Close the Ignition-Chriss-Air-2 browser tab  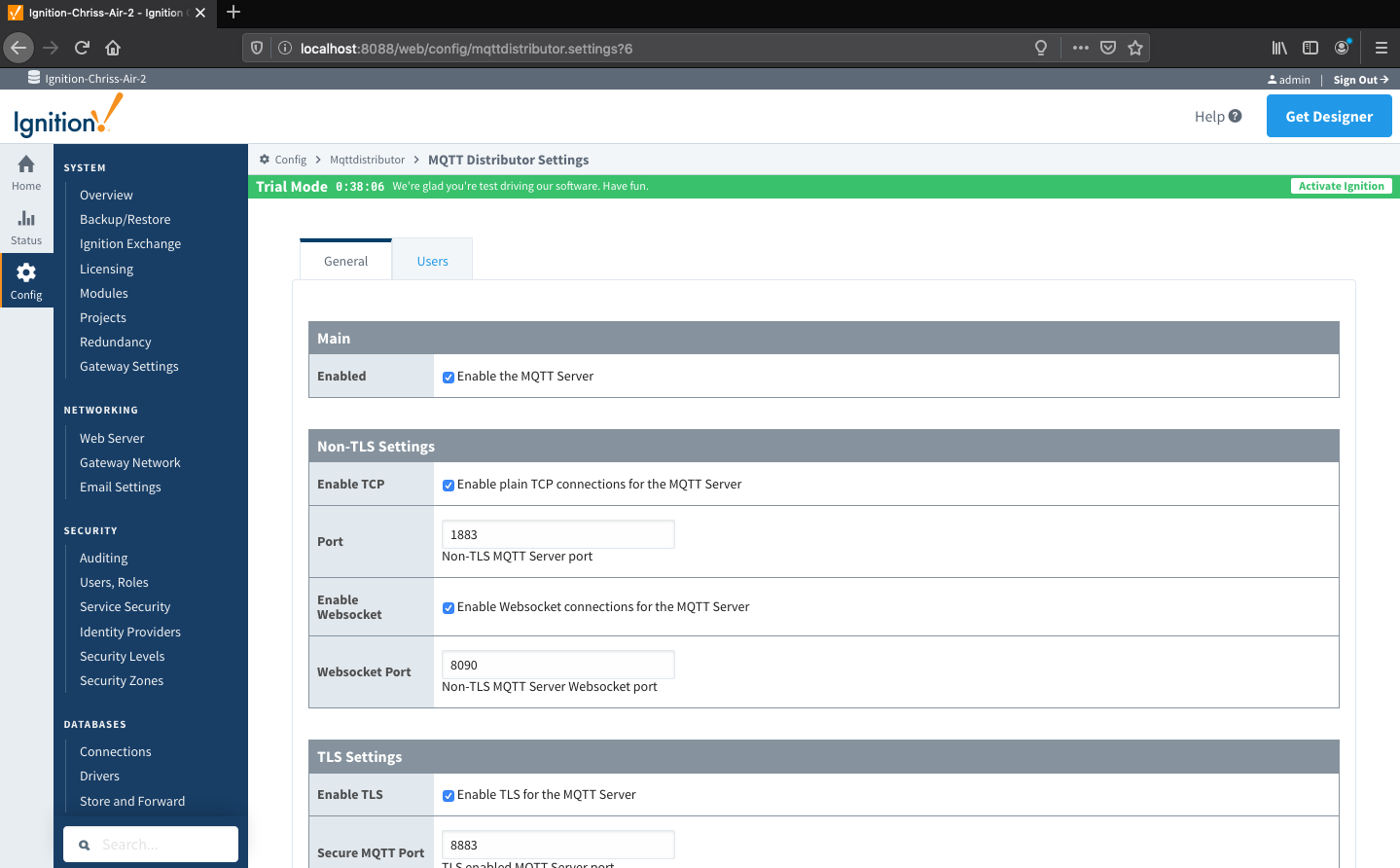(x=200, y=13)
